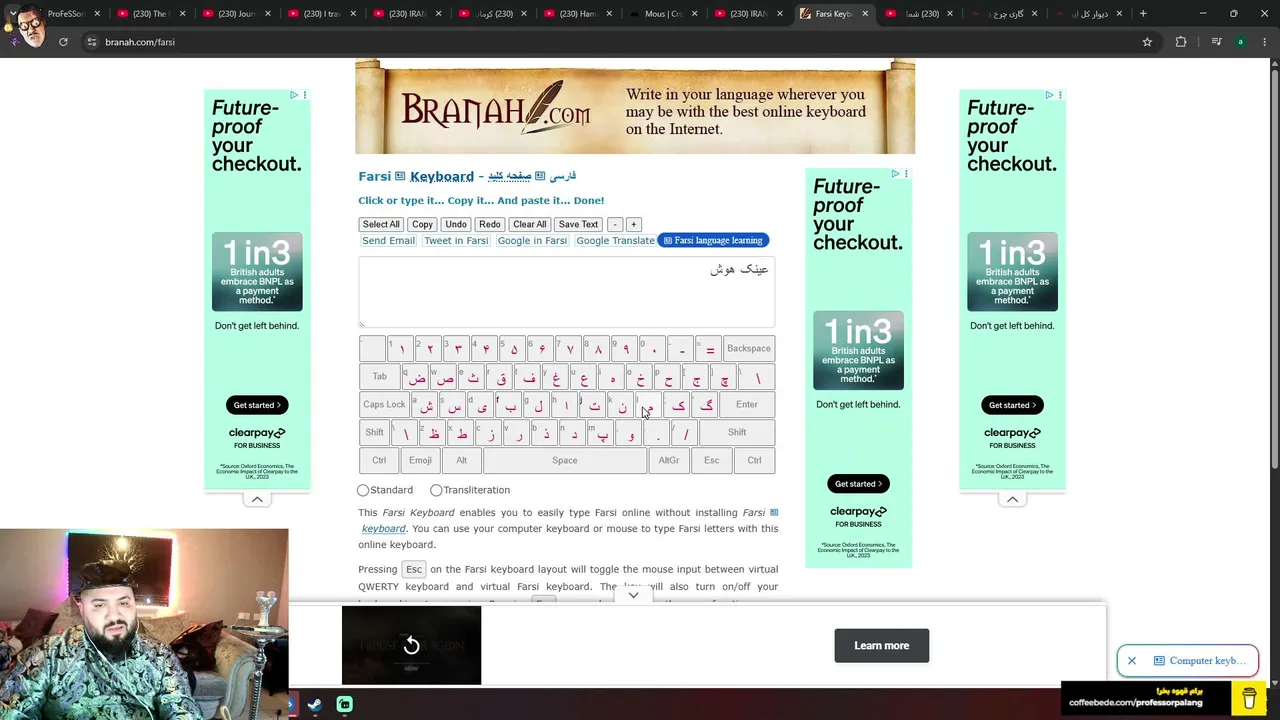Hit the virtual Enter key
1280x720 pixels.
pyautogui.click(x=747, y=404)
